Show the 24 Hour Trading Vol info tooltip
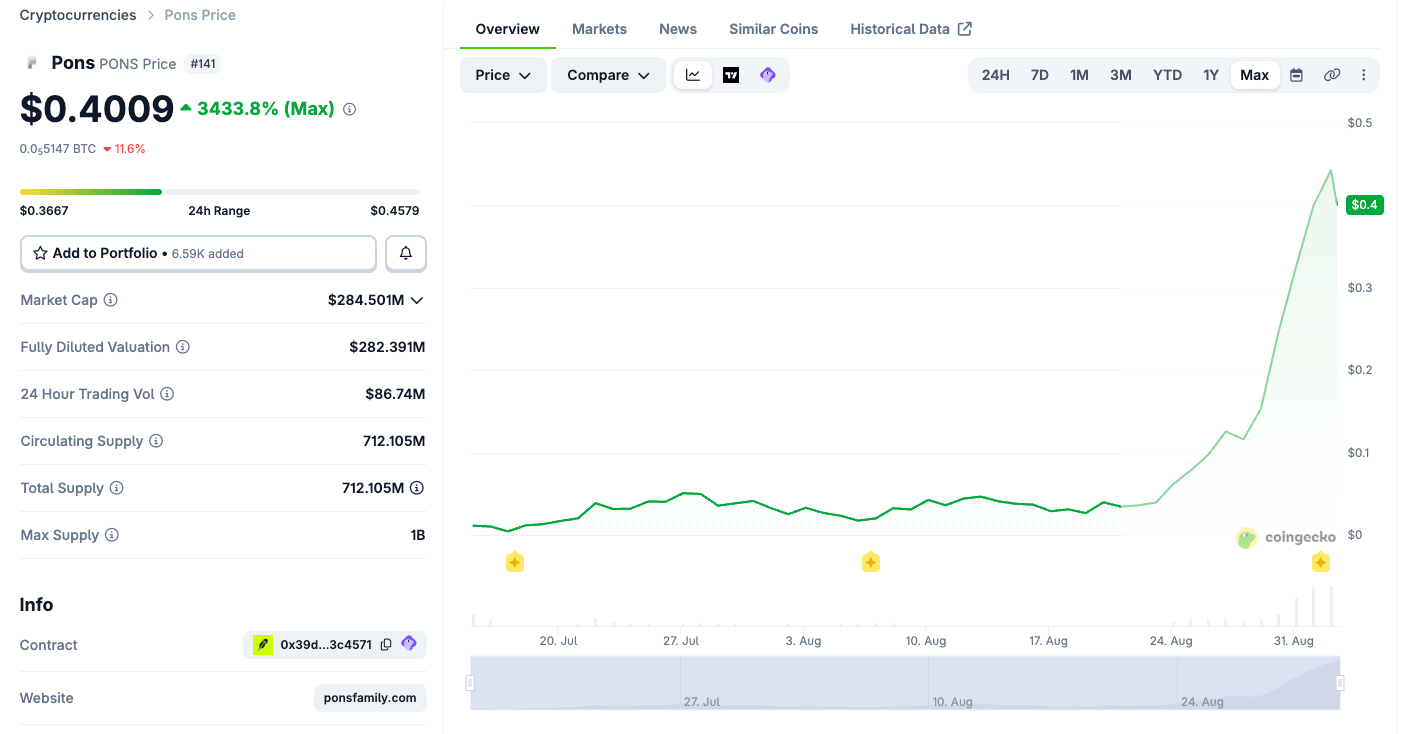This screenshot has width=1409, height=734. coord(167,394)
